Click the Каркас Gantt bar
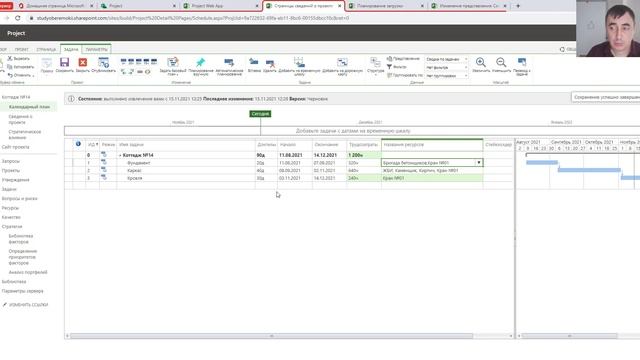The height and width of the screenshot is (360, 640). (x=589, y=170)
